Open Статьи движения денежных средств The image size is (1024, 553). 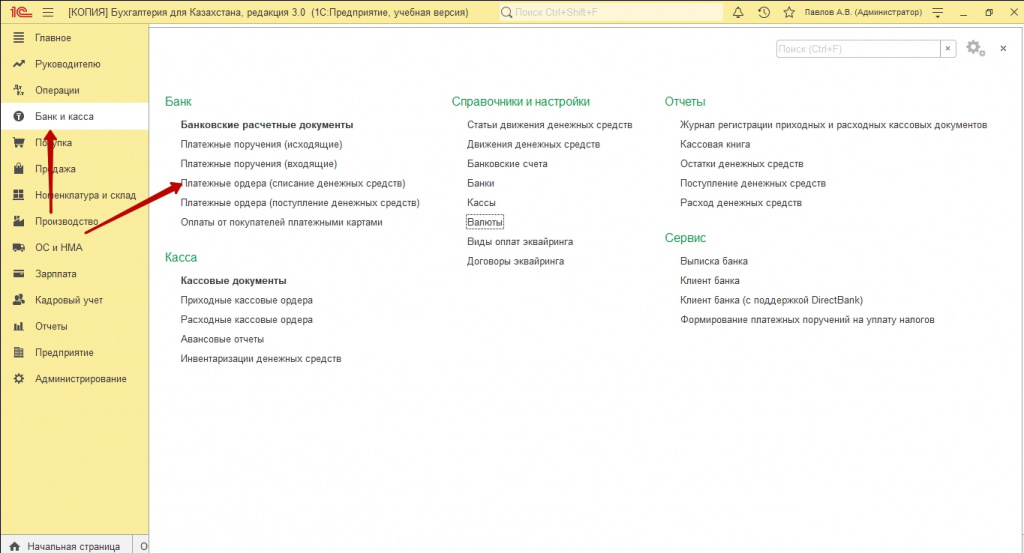549,125
